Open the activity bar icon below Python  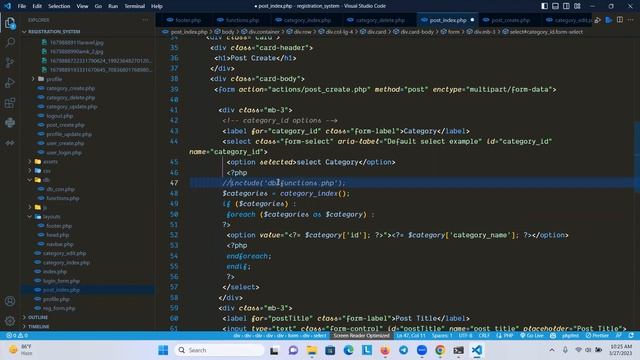click(x=10, y=143)
